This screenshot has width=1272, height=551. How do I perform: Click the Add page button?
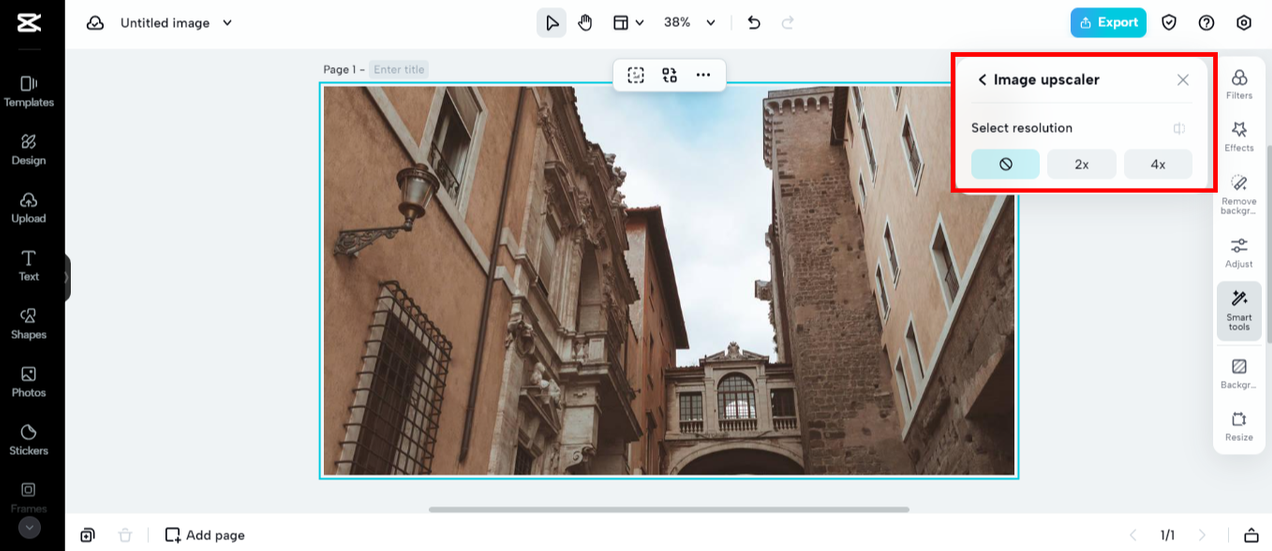205,535
